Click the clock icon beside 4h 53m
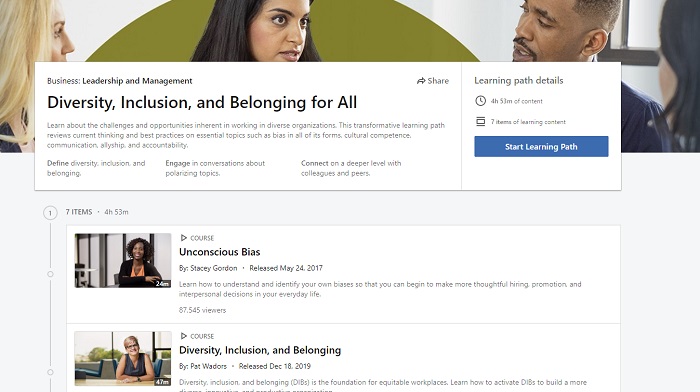Viewport: 700px width, 392px height. [x=480, y=101]
